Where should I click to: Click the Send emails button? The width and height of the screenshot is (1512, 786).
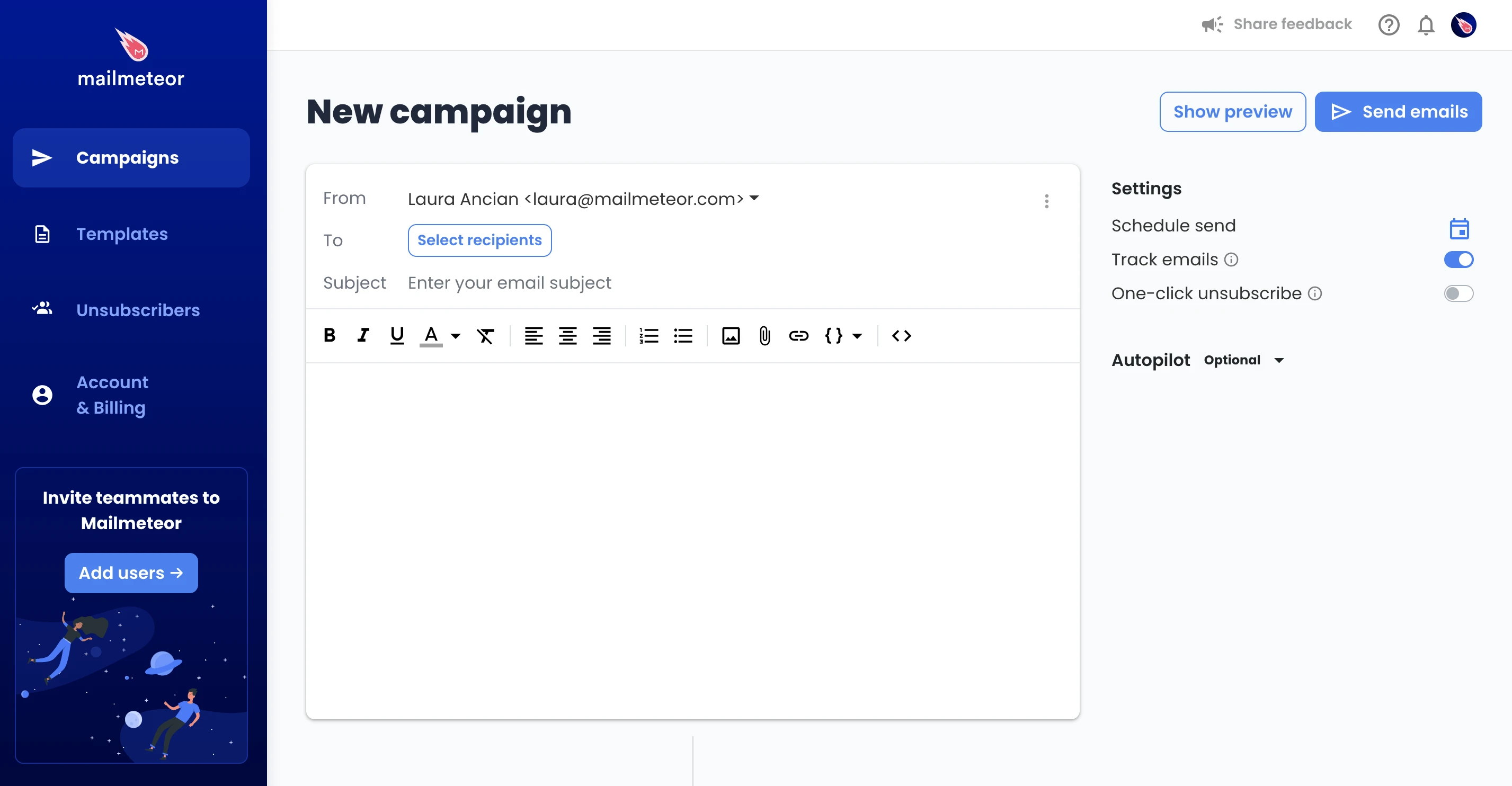pyautogui.click(x=1398, y=111)
